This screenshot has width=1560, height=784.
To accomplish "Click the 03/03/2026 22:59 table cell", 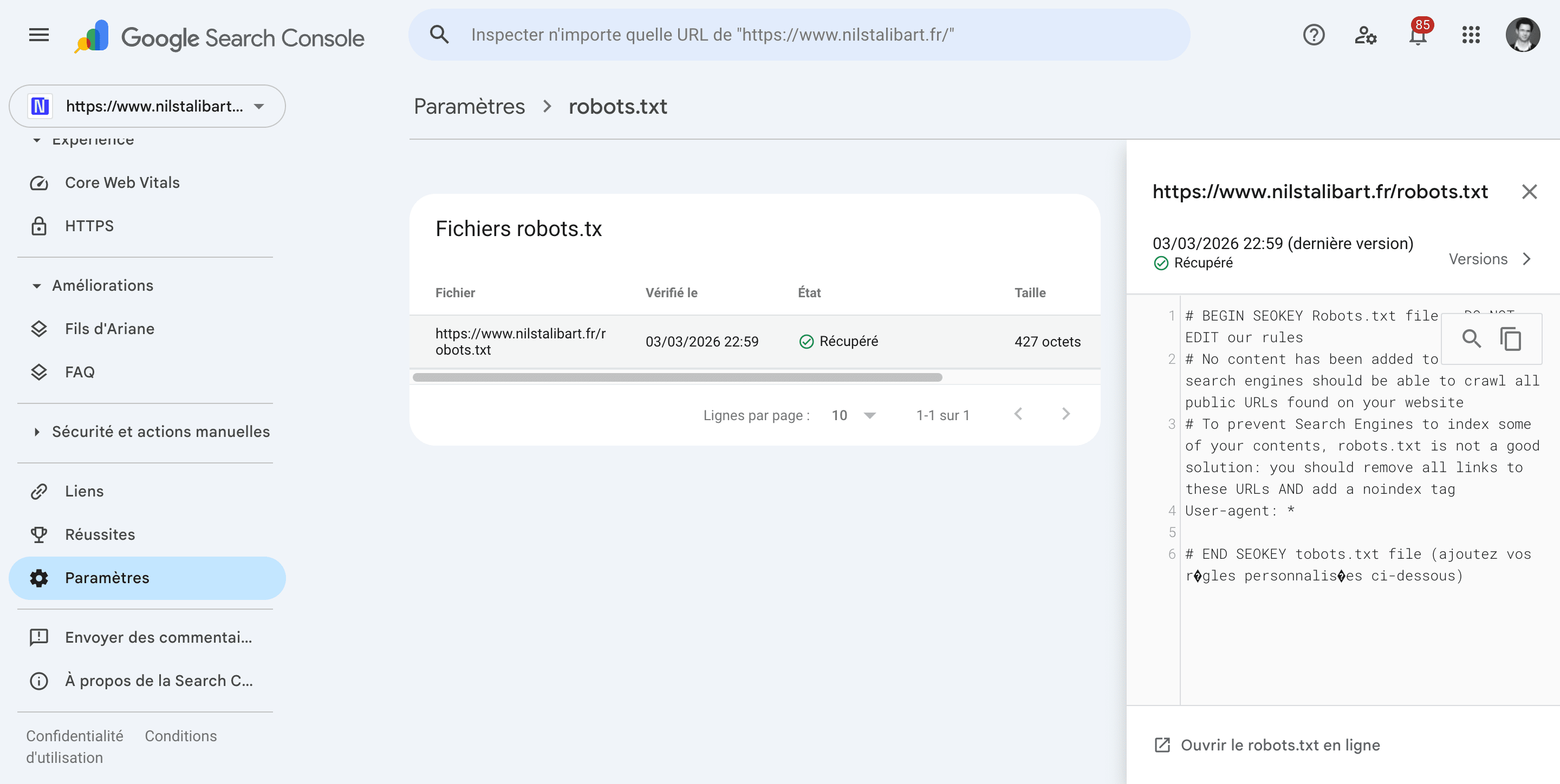I will pyautogui.click(x=702, y=342).
